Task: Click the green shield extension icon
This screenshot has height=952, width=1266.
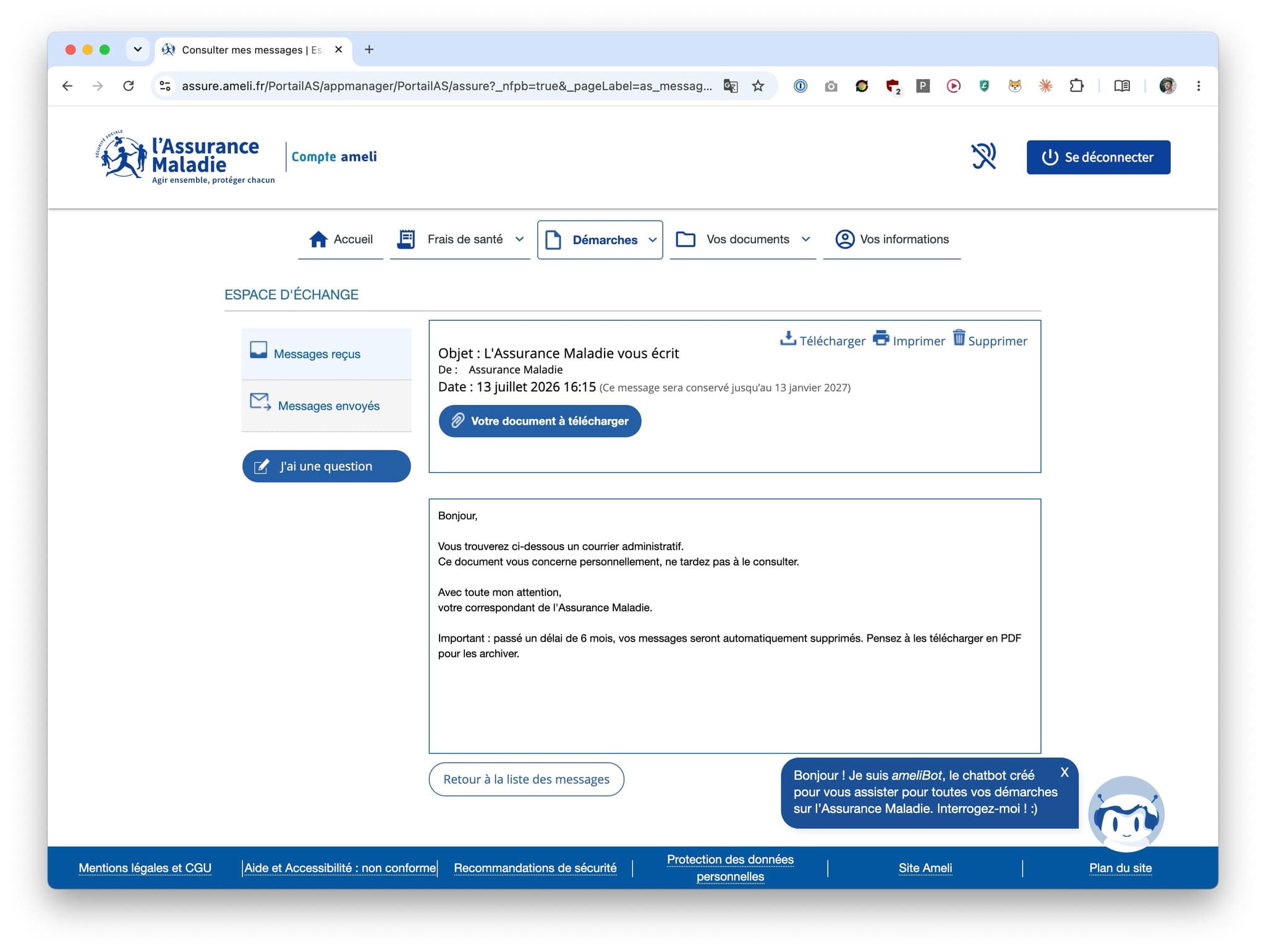Action: click(x=984, y=86)
